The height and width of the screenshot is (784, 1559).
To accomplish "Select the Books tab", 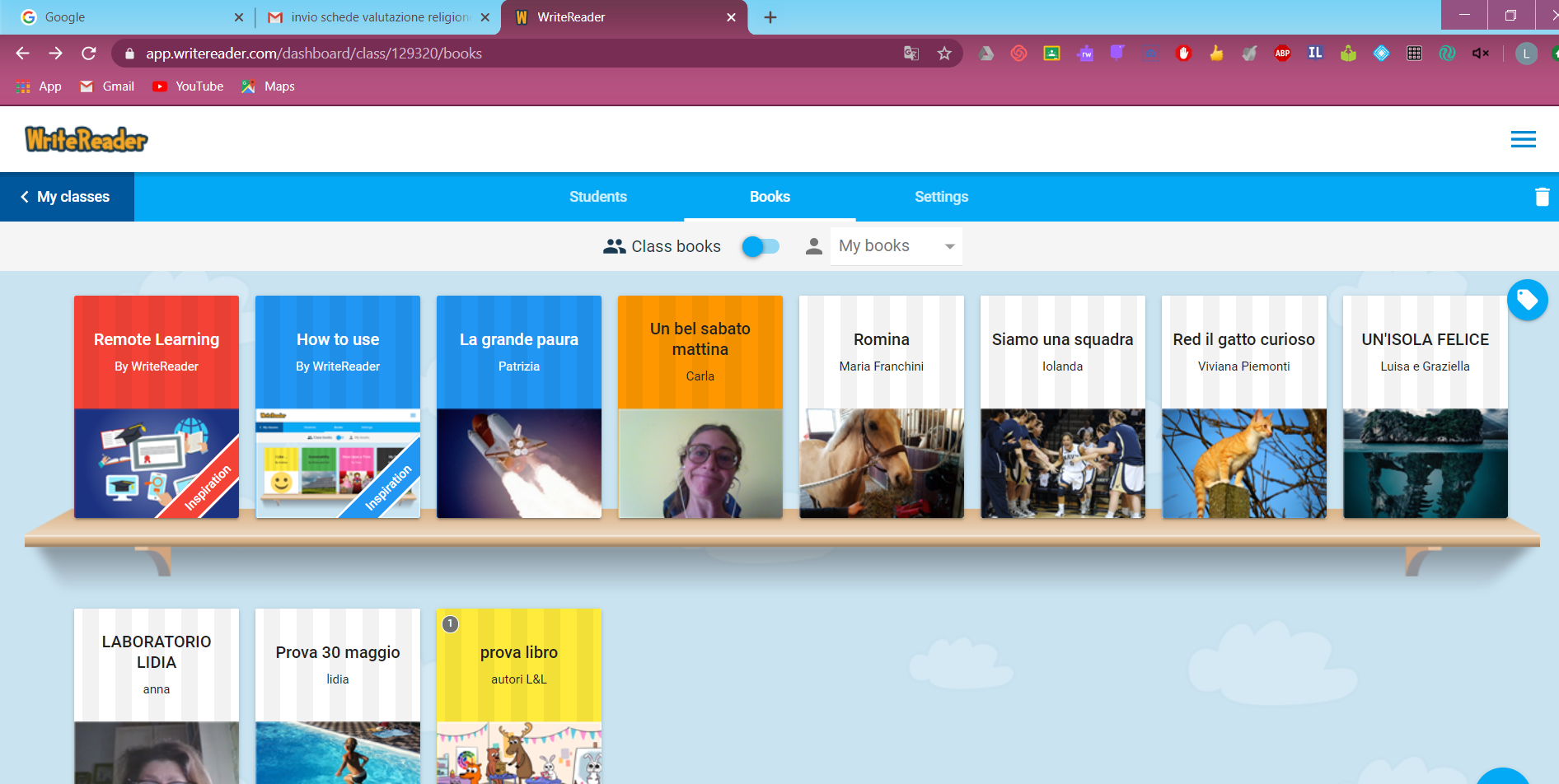I will pos(770,197).
